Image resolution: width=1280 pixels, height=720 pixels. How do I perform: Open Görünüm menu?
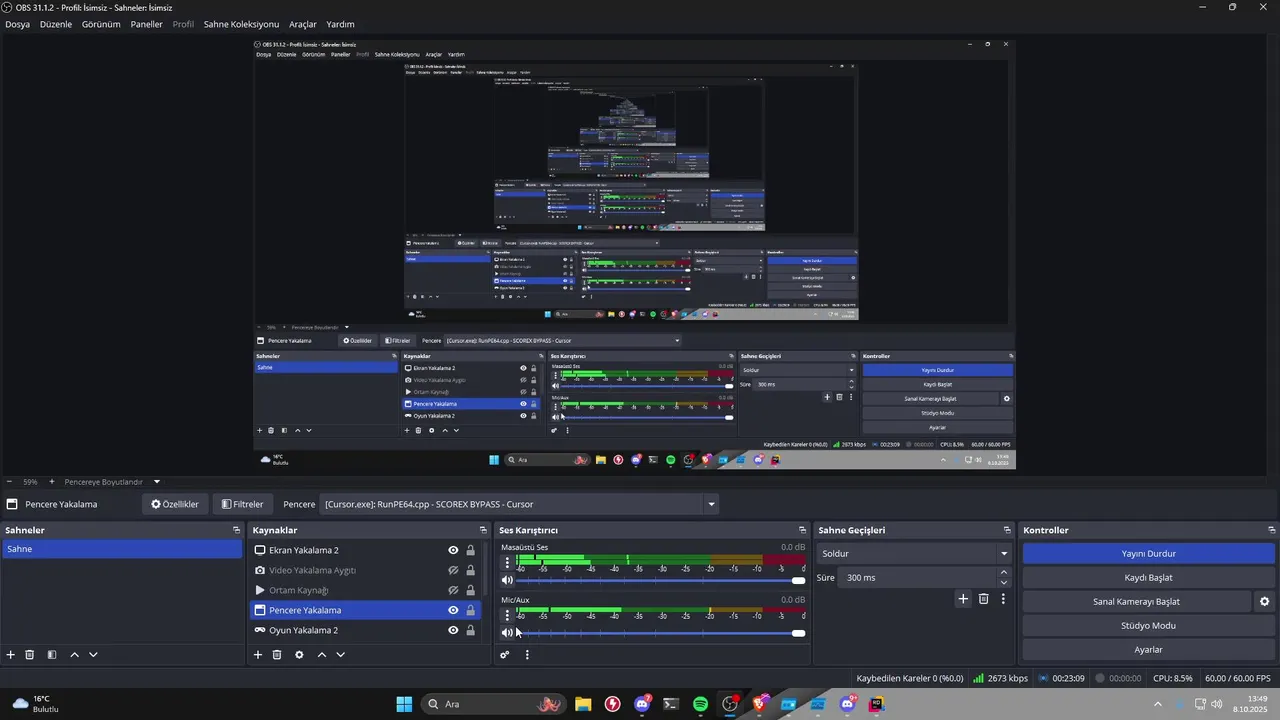[101, 24]
